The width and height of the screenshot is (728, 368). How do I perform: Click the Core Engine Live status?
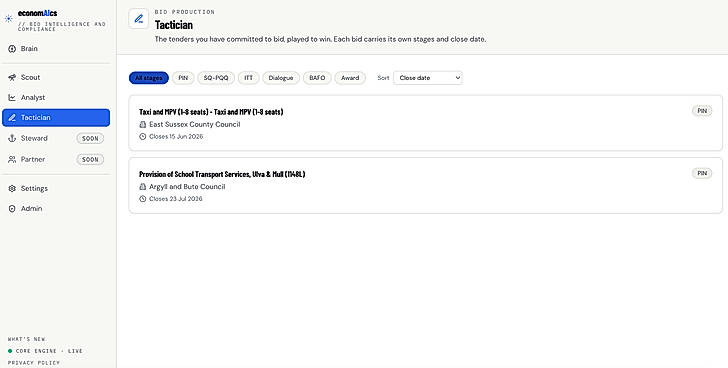[x=45, y=351]
